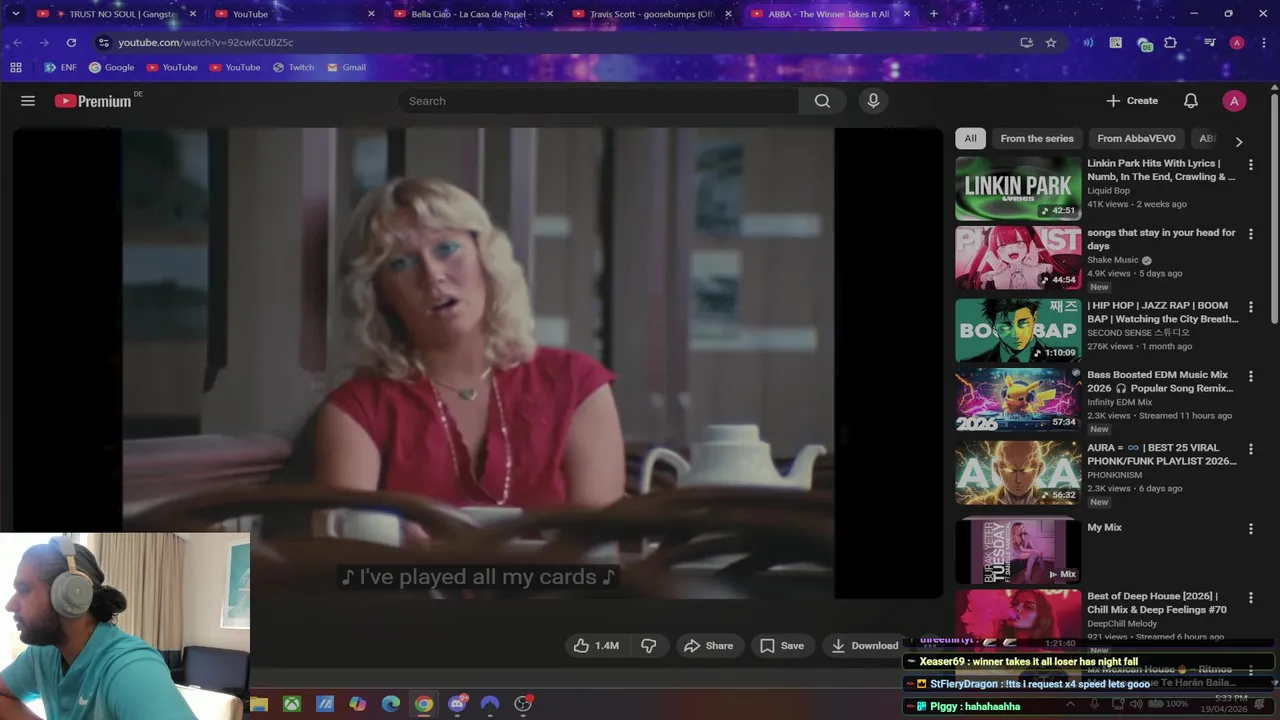
Task: Open the Apps grid in bookmarks bar
Action: [16, 67]
